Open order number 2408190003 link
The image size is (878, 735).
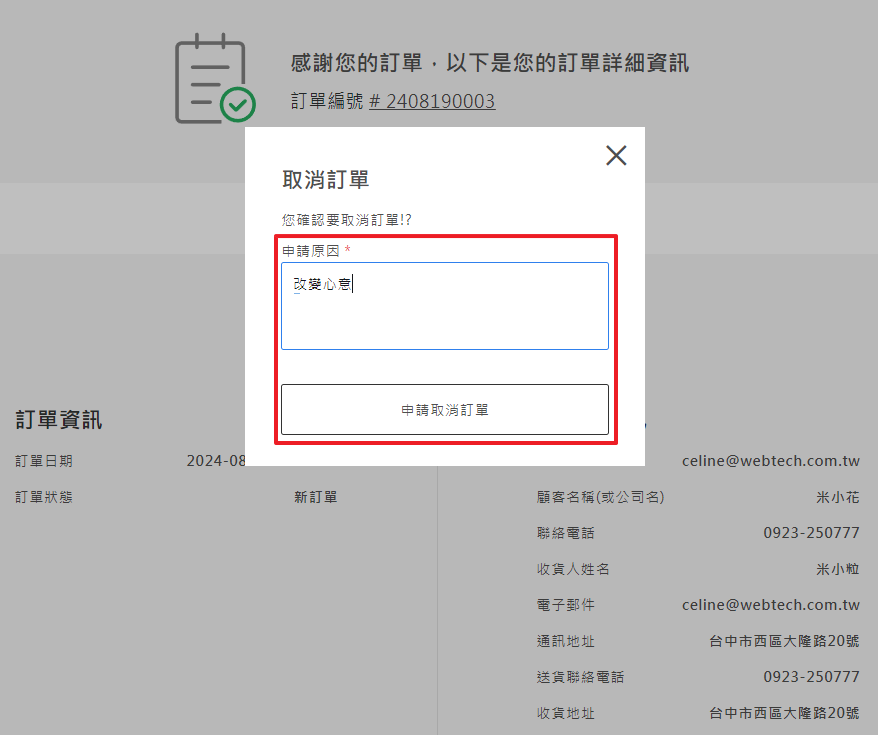point(432,101)
